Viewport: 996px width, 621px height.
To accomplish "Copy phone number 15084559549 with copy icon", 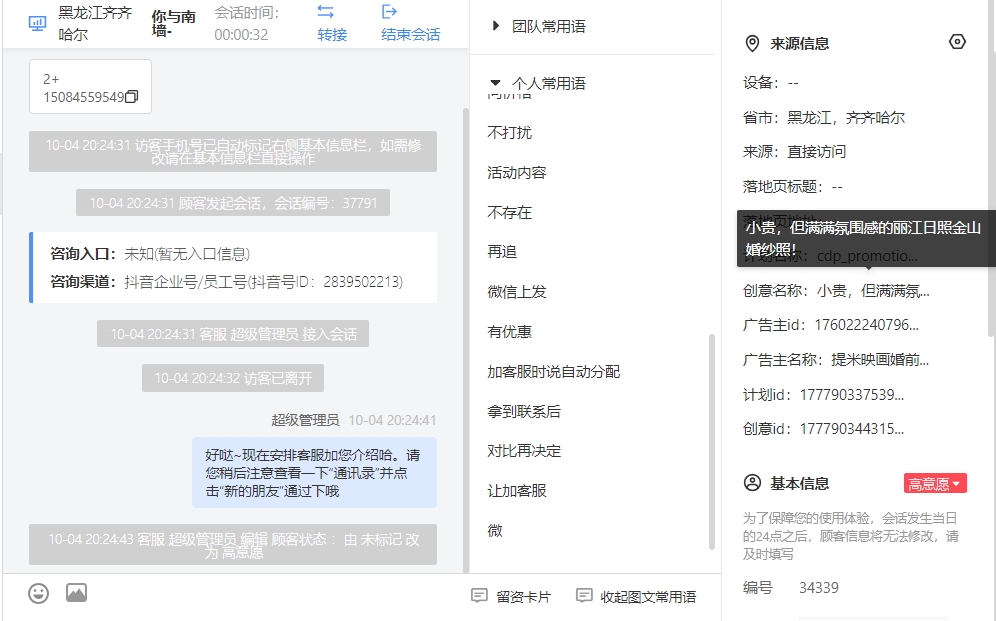I will click(x=131, y=97).
